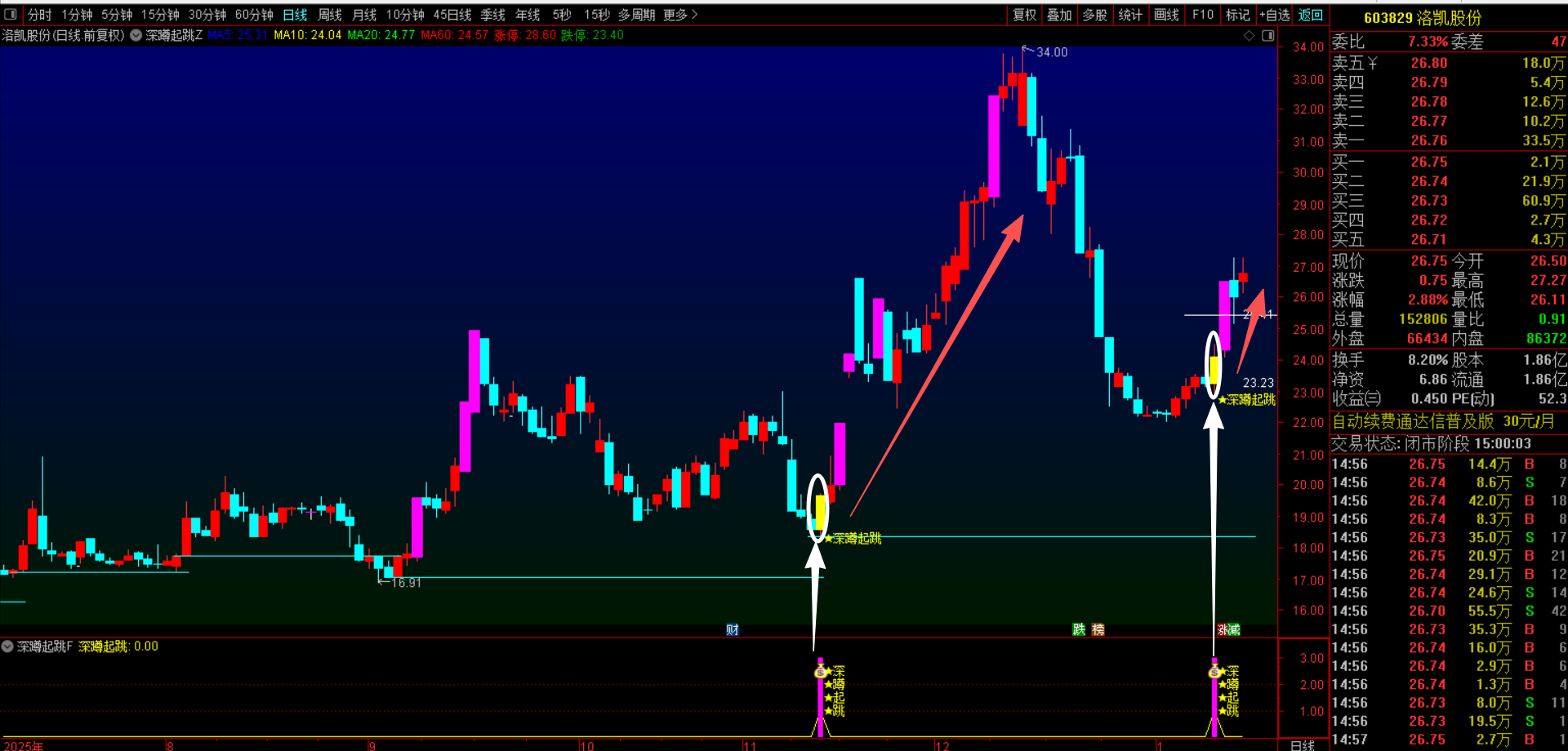Click the 深蹲起跳: 0.00 indicator value

118,647
